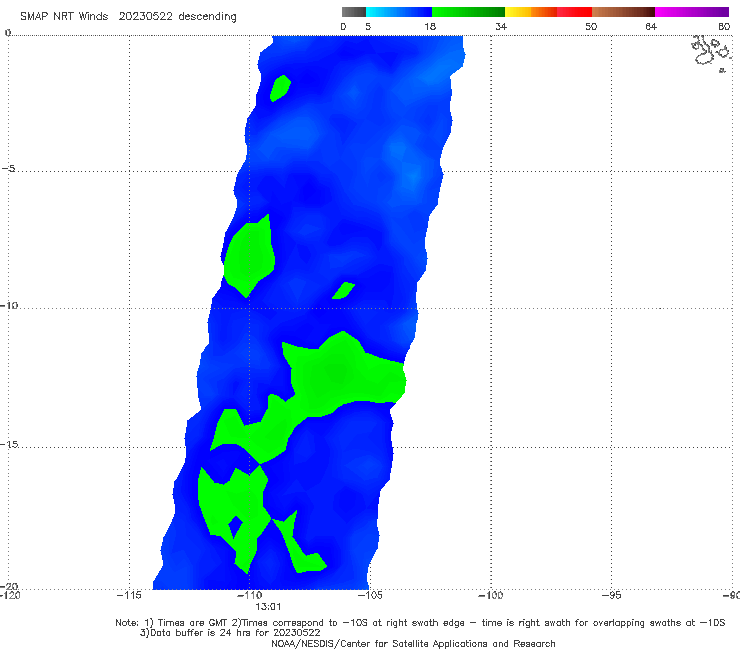Click the title text 'SMAP NRT Winds 20230522 descending'
This screenshot has width=740, height=650.
click(x=128, y=17)
